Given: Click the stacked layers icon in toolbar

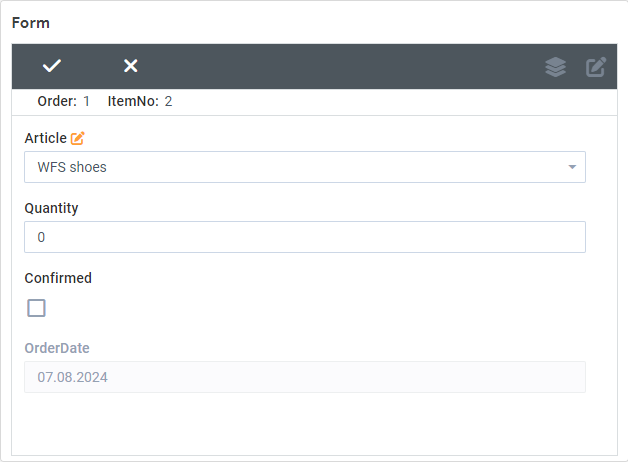Looking at the screenshot, I should coord(556,67).
